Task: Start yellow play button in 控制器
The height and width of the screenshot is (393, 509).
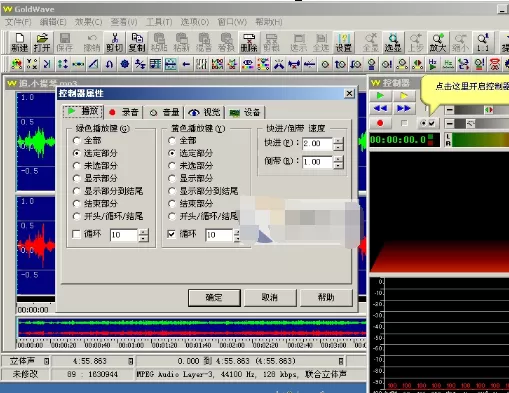Action: pyautogui.click(x=404, y=96)
